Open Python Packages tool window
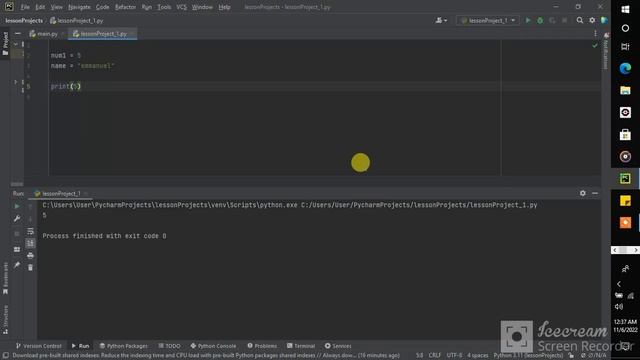 point(124,346)
